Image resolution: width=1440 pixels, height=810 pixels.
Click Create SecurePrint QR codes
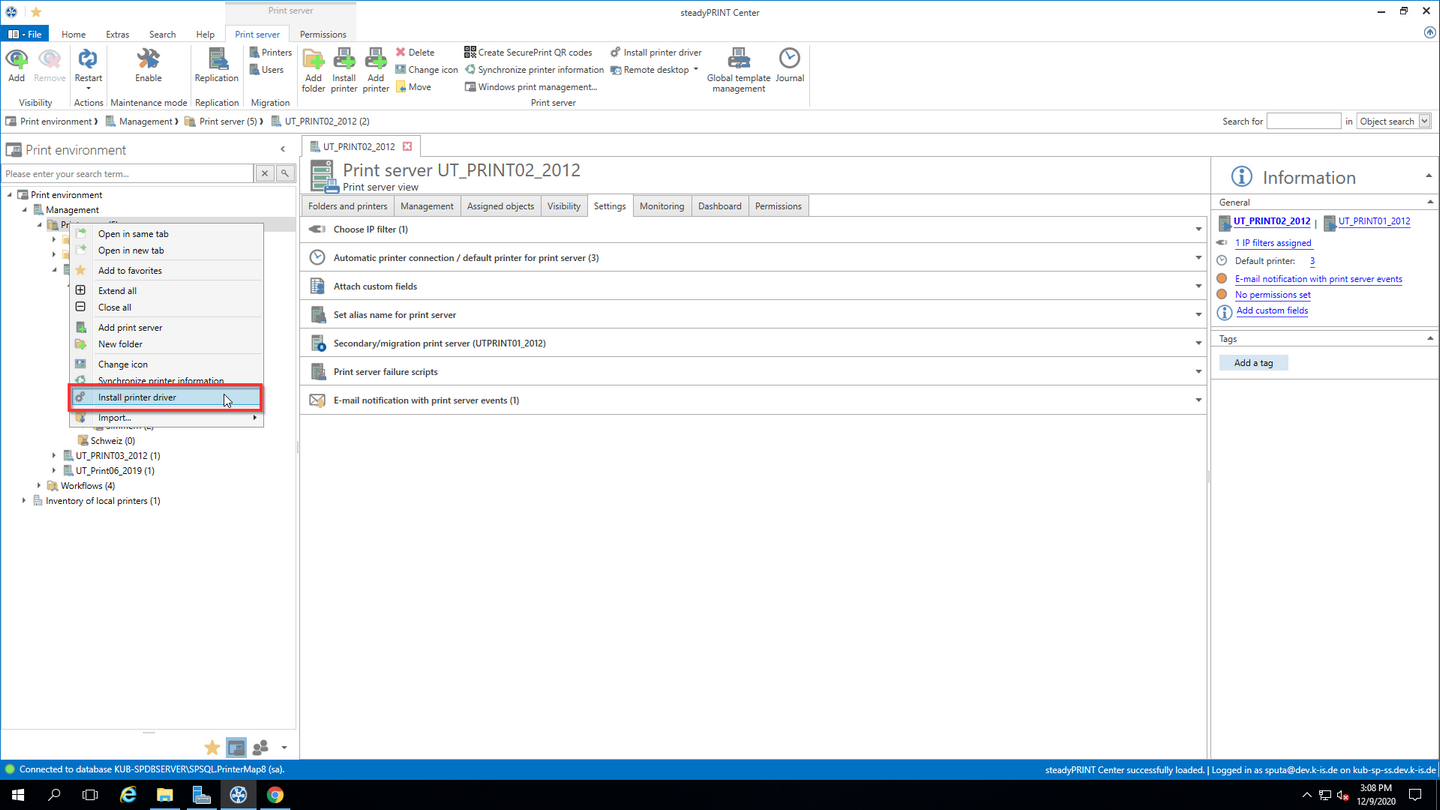click(x=528, y=52)
